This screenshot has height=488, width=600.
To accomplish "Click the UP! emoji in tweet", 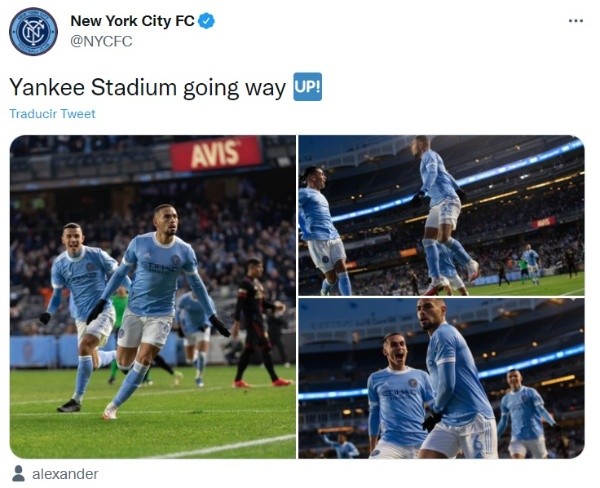I will (308, 87).
